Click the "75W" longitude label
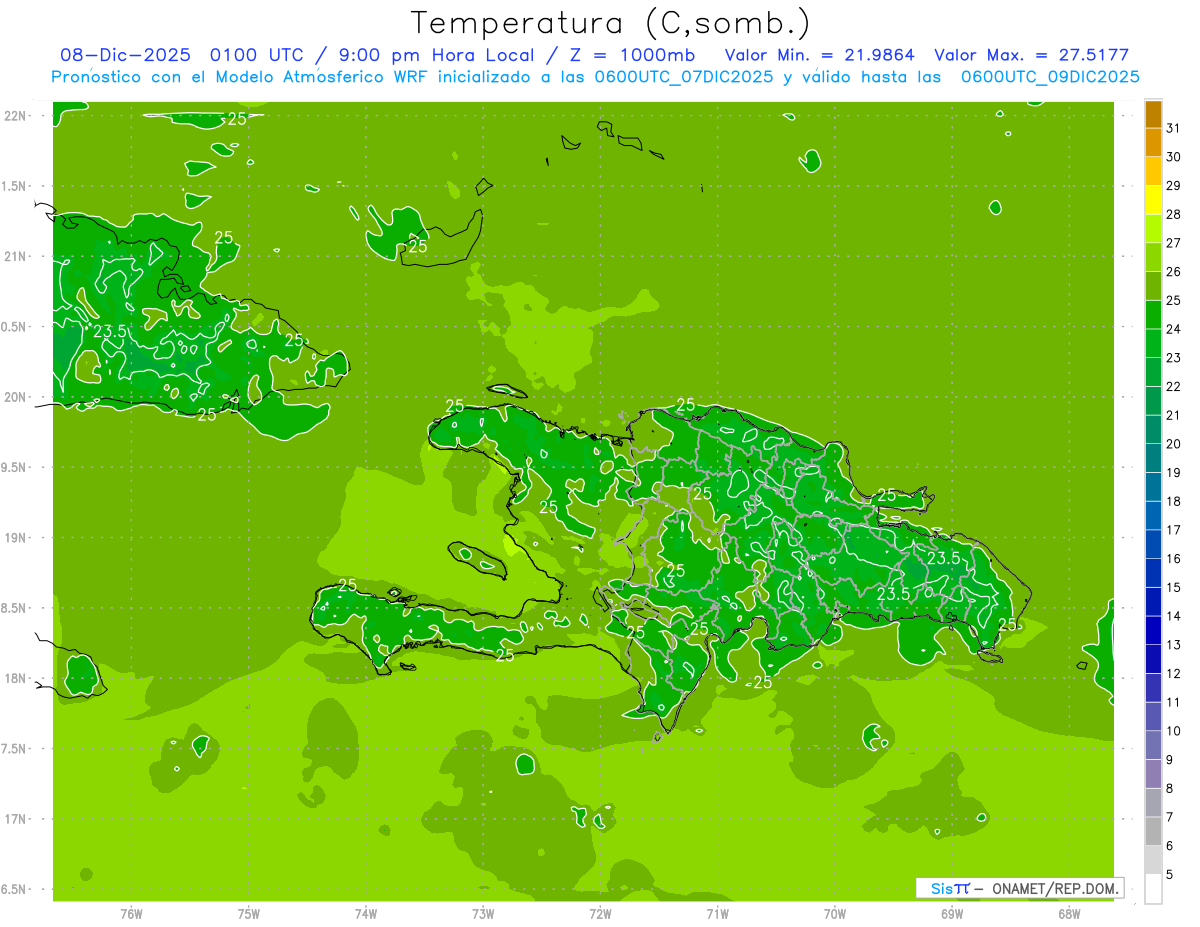 [249, 913]
